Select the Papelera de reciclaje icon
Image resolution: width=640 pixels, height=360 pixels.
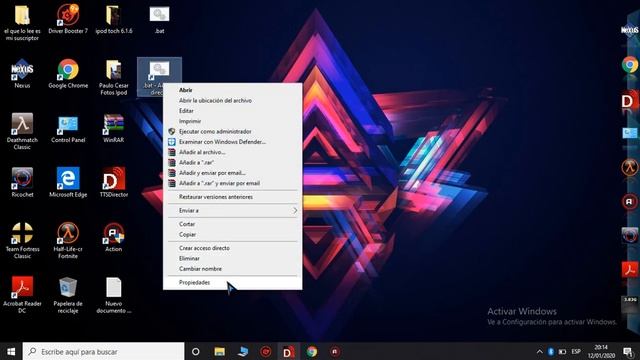(68, 295)
